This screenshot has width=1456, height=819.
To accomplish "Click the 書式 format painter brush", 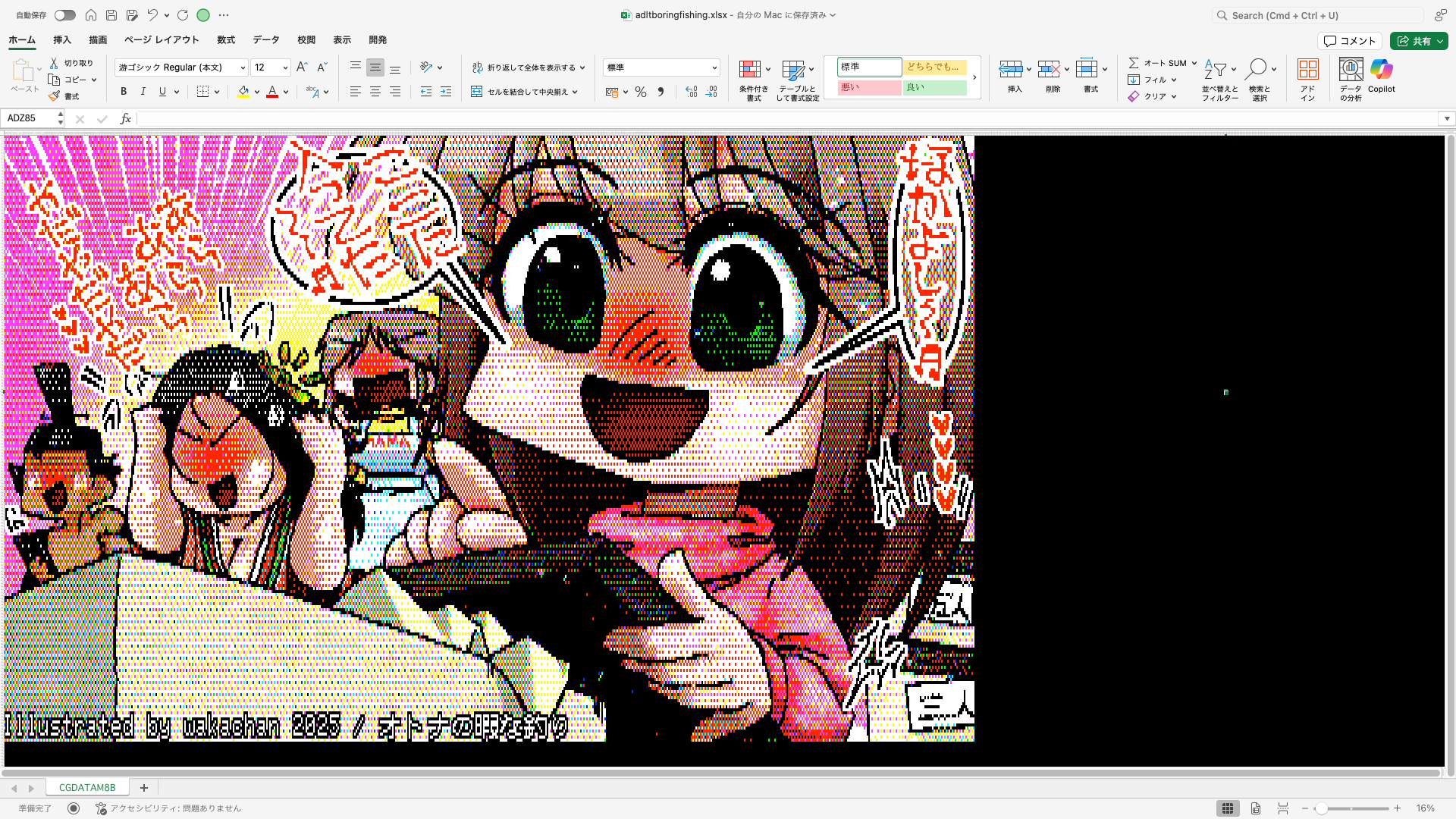I will pos(64,96).
